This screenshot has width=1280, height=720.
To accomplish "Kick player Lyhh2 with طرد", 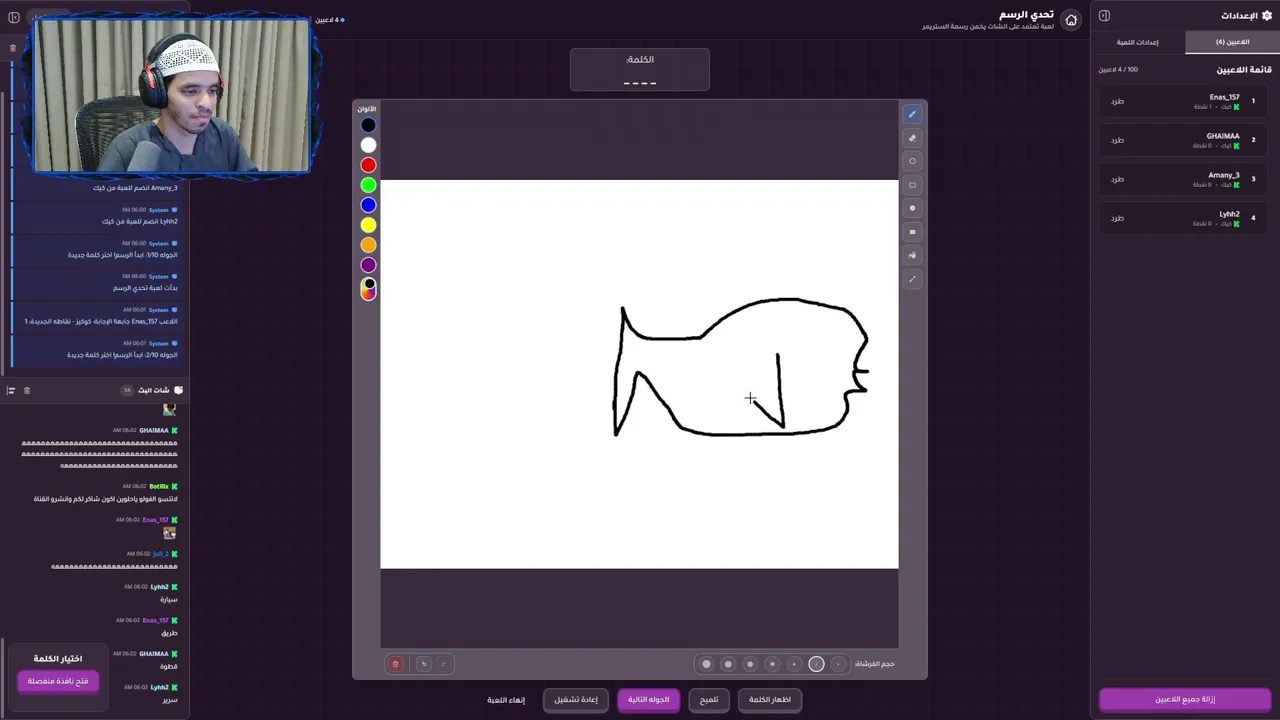I will tap(1117, 218).
